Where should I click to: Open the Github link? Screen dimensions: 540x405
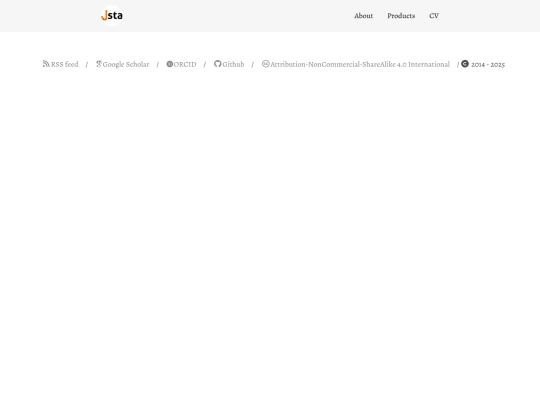233,64
